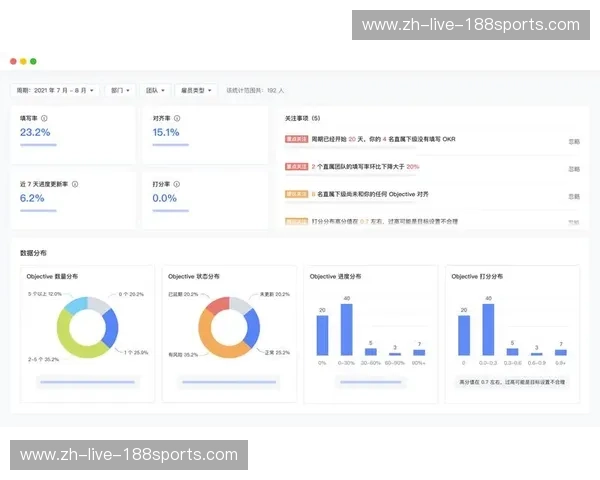
Task: Dismiss the Objective 对齐 alert with 忽略
Action: 573,196
